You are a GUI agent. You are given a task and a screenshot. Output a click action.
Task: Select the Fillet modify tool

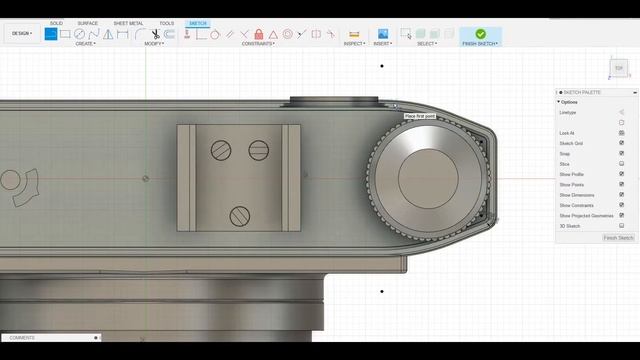point(140,34)
